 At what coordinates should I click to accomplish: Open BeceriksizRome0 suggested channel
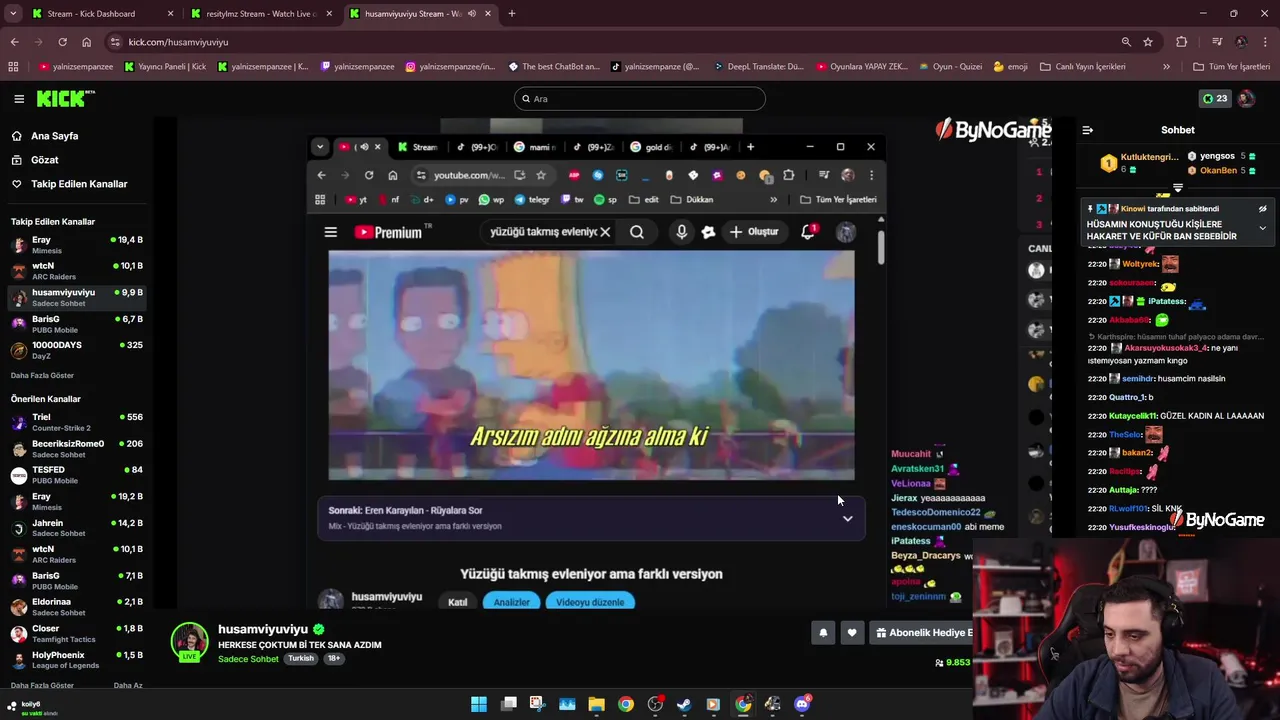[x=76, y=448]
